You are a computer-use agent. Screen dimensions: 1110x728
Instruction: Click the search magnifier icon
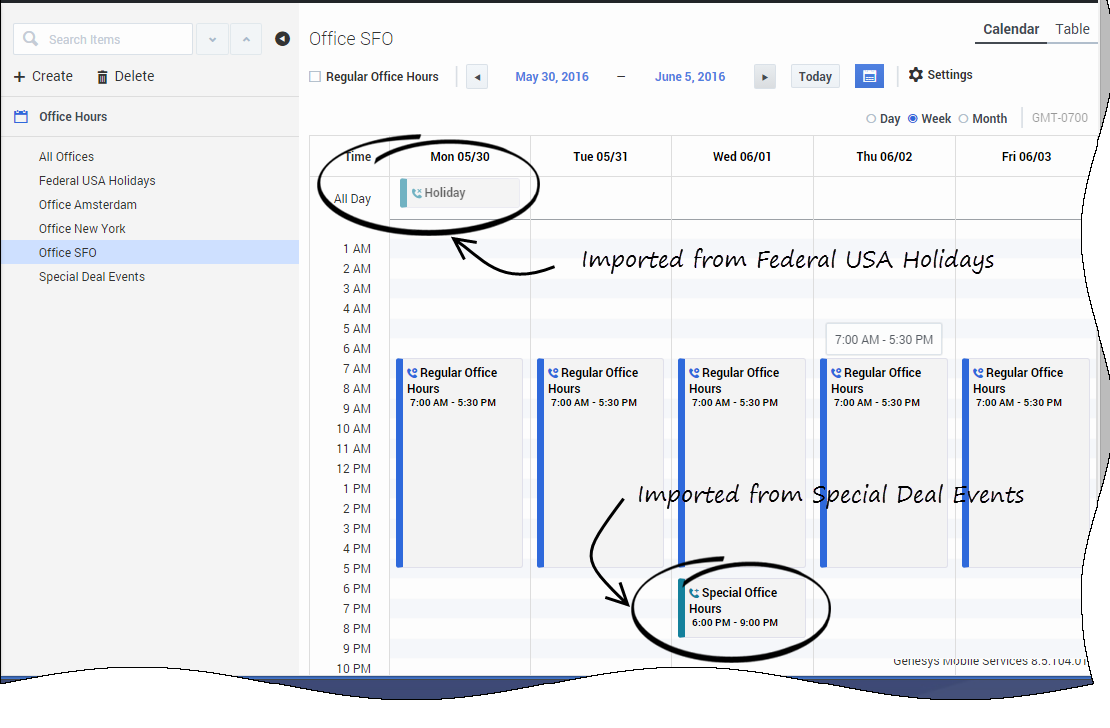point(30,39)
